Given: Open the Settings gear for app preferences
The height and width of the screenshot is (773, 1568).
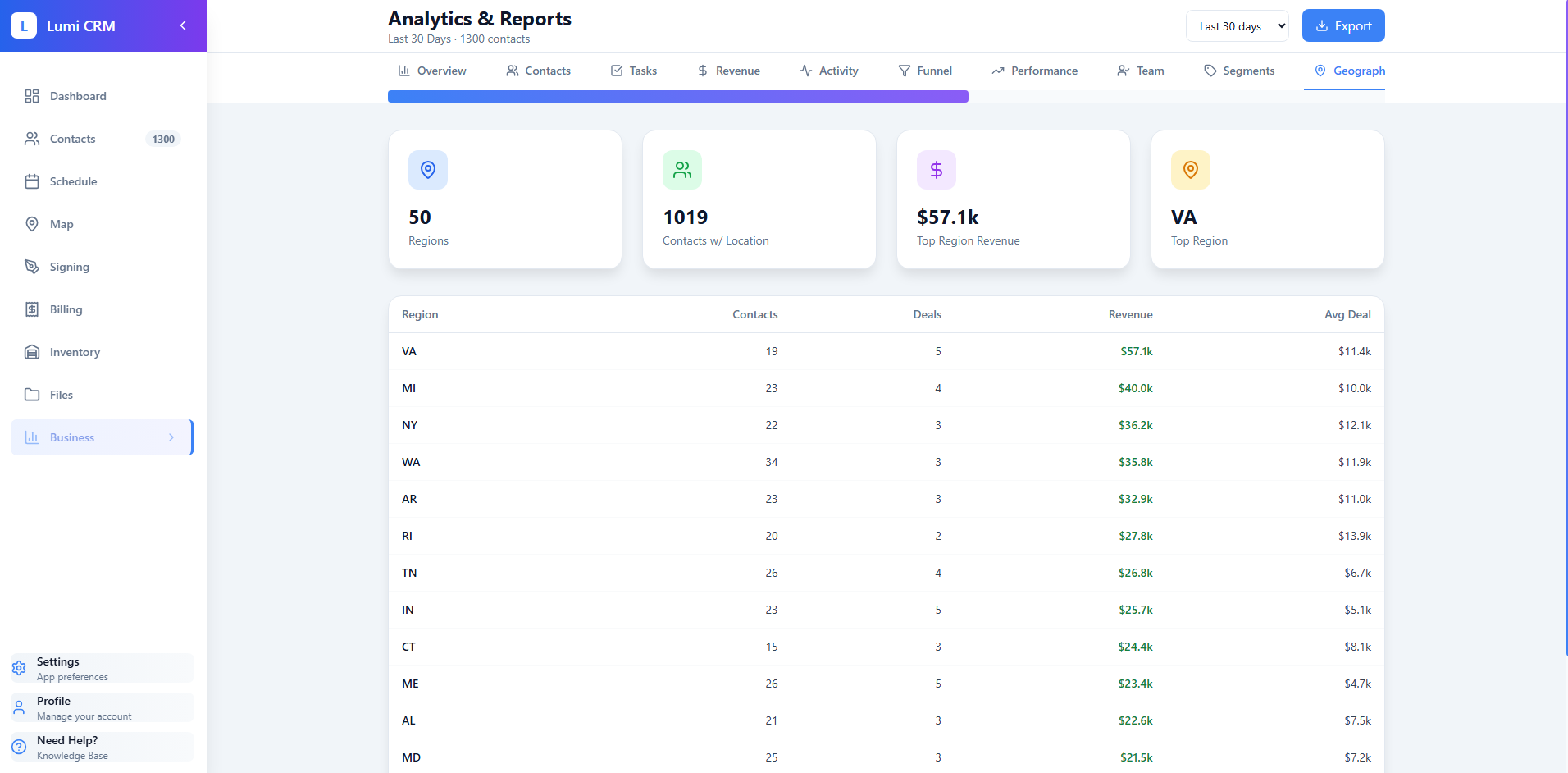Looking at the screenshot, I should click(19, 668).
